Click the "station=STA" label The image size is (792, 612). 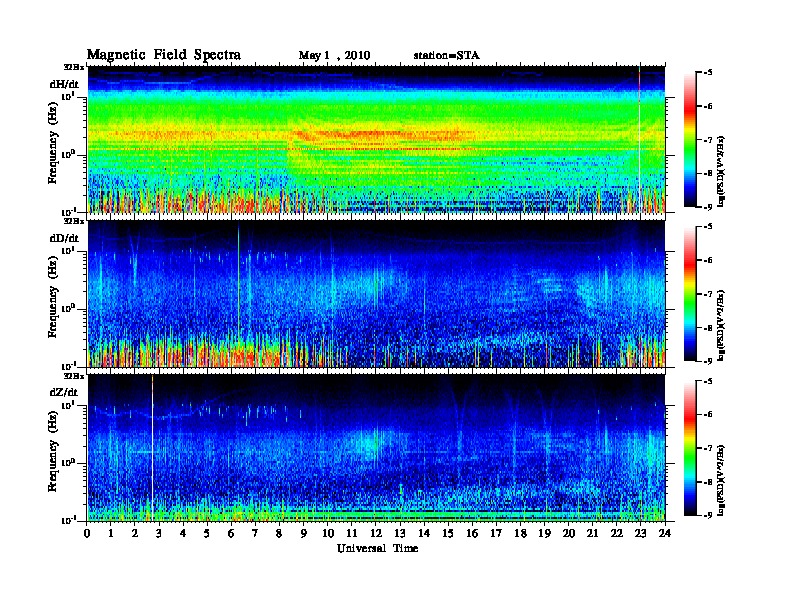(447, 56)
